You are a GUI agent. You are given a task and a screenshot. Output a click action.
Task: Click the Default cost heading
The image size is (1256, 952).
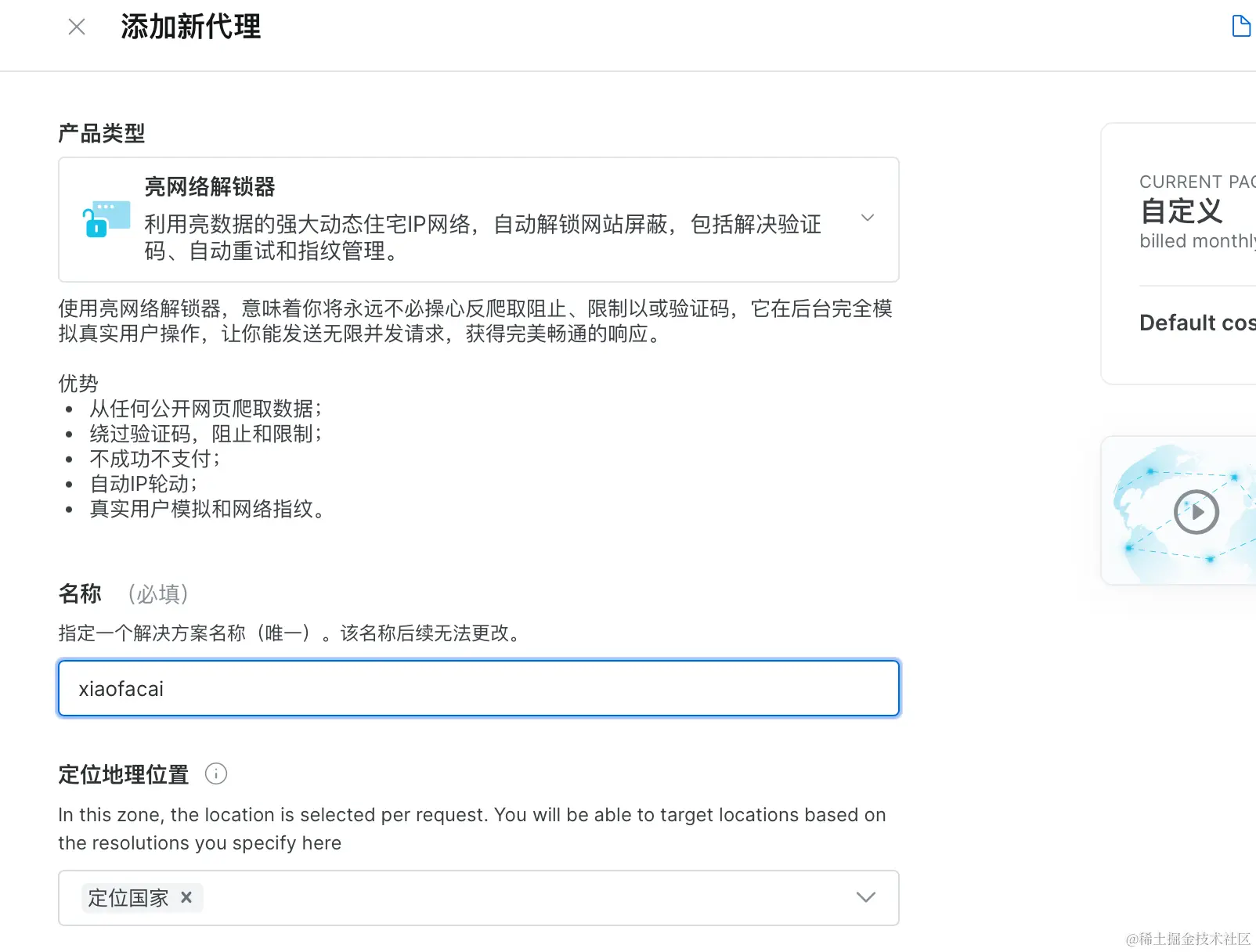click(x=1198, y=323)
